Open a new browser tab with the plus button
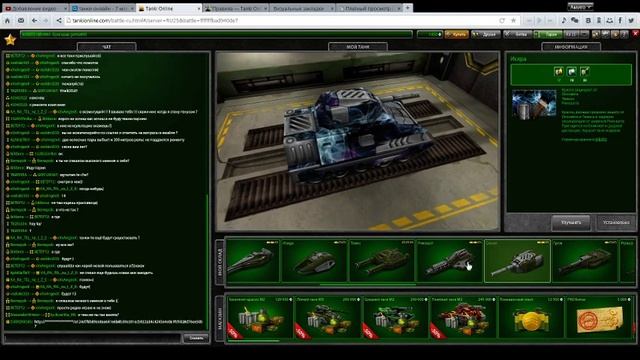 pyautogui.click(x=407, y=8)
